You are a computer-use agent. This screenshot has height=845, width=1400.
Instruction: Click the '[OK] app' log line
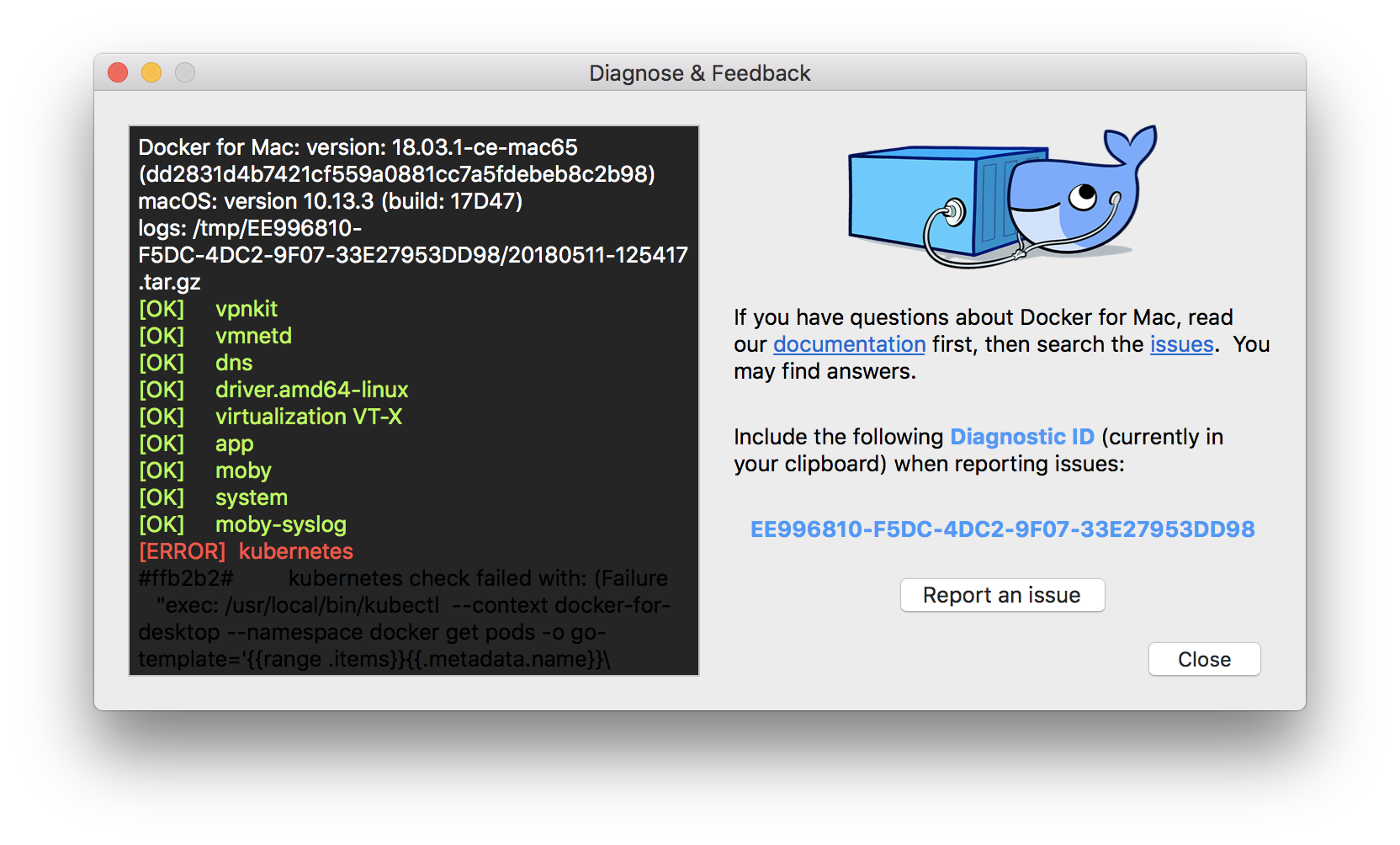(x=196, y=444)
